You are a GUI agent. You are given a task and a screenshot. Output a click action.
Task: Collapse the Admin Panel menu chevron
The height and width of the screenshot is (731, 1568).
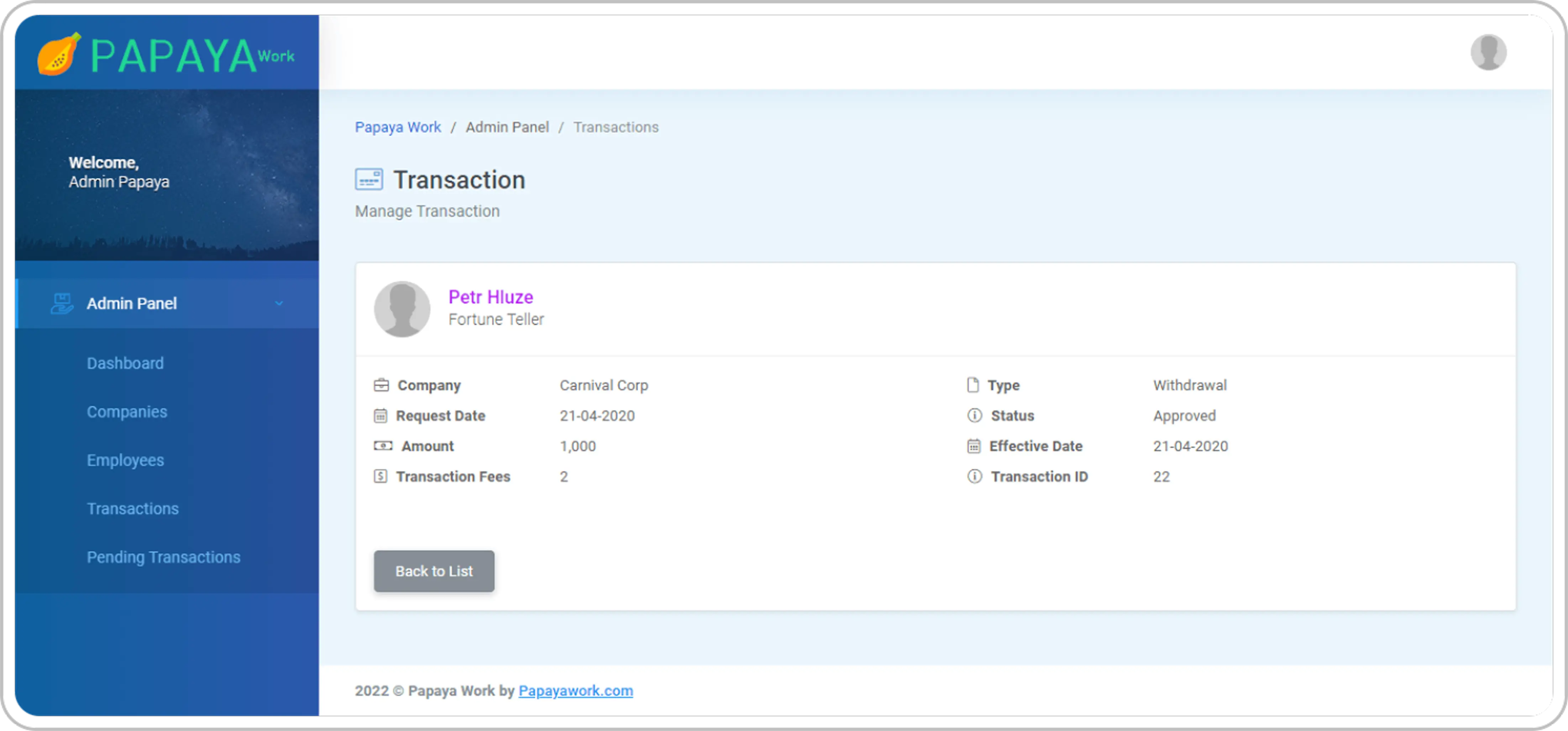pyautogui.click(x=279, y=303)
